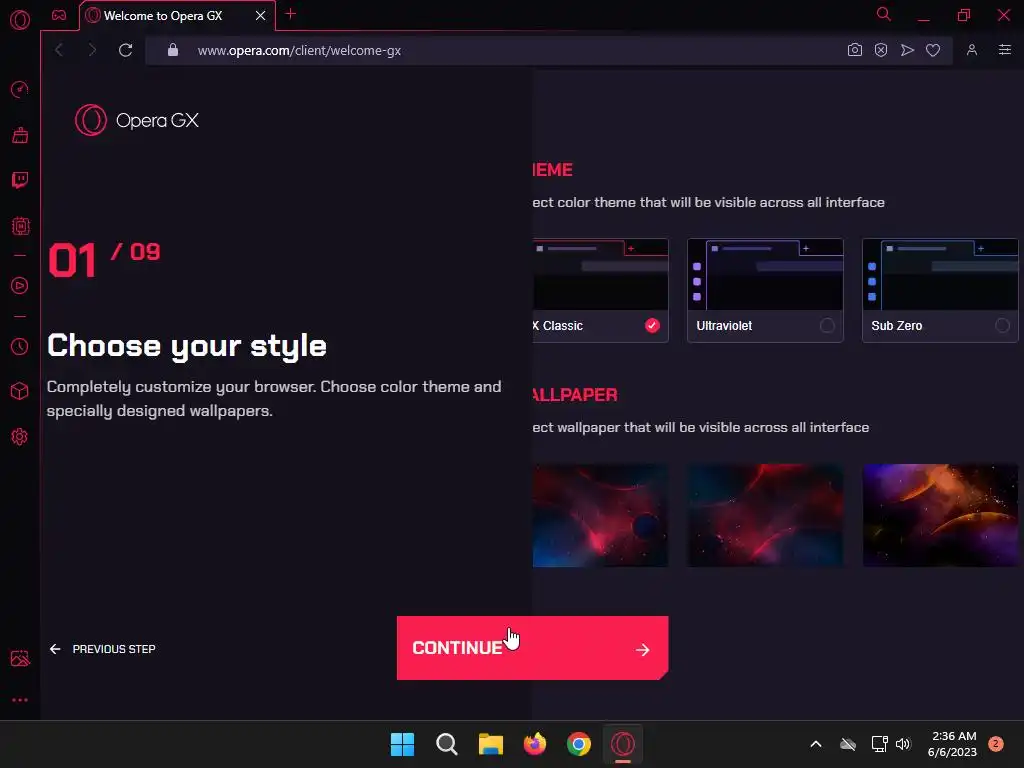Open the Opera menu logo in the sidebar
This screenshot has height=768, width=1024.
[20, 20]
